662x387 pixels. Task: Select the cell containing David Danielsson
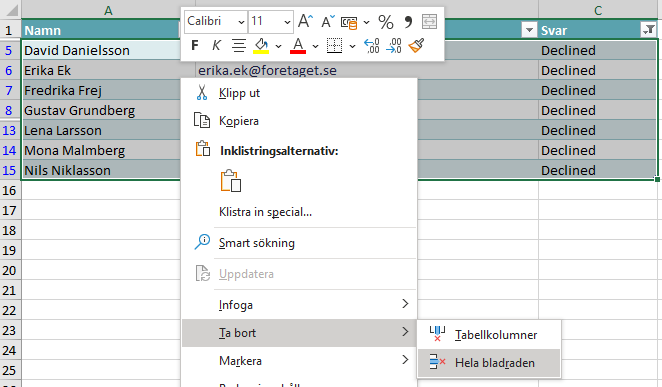pyautogui.click(x=101, y=50)
